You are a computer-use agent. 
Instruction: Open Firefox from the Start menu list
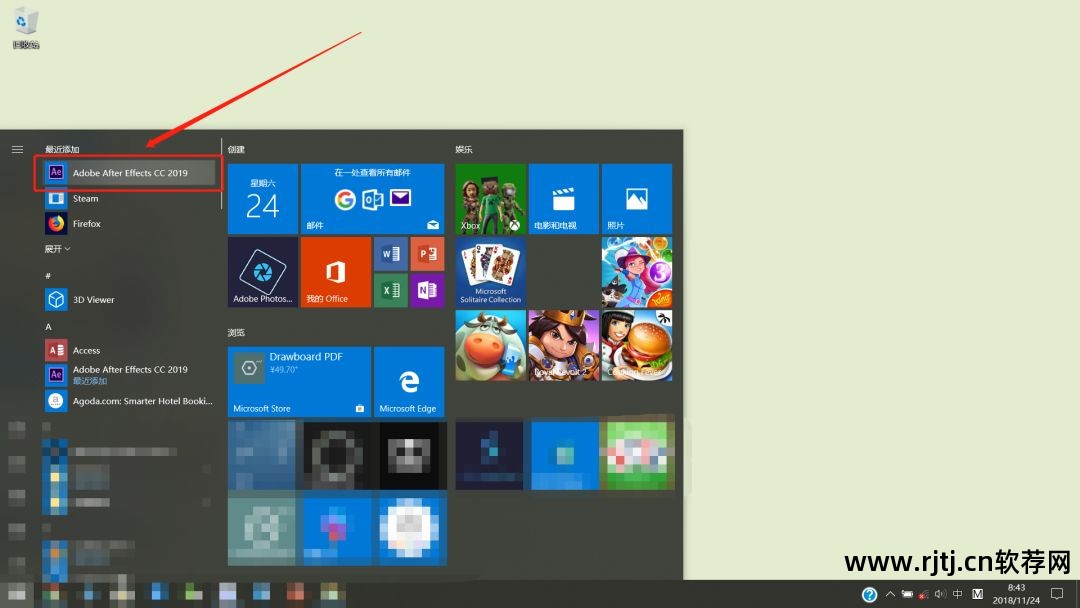click(x=86, y=224)
